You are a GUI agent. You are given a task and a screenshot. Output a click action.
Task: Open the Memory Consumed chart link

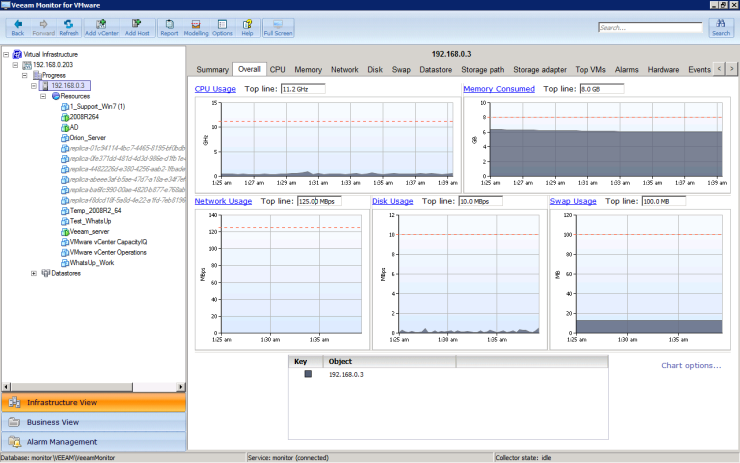(499, 89)
